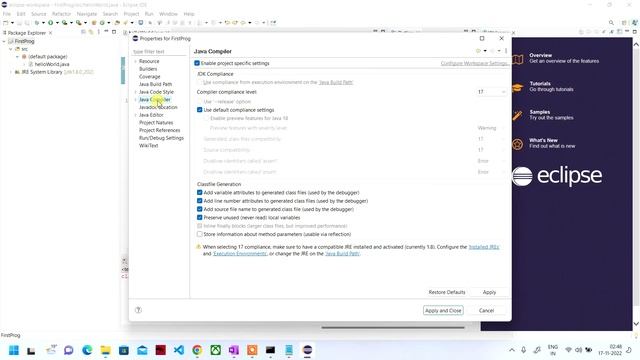640x360 pixels.
Task: Toggle Enable project specific settings checkbox
Action: click(197, 63)
